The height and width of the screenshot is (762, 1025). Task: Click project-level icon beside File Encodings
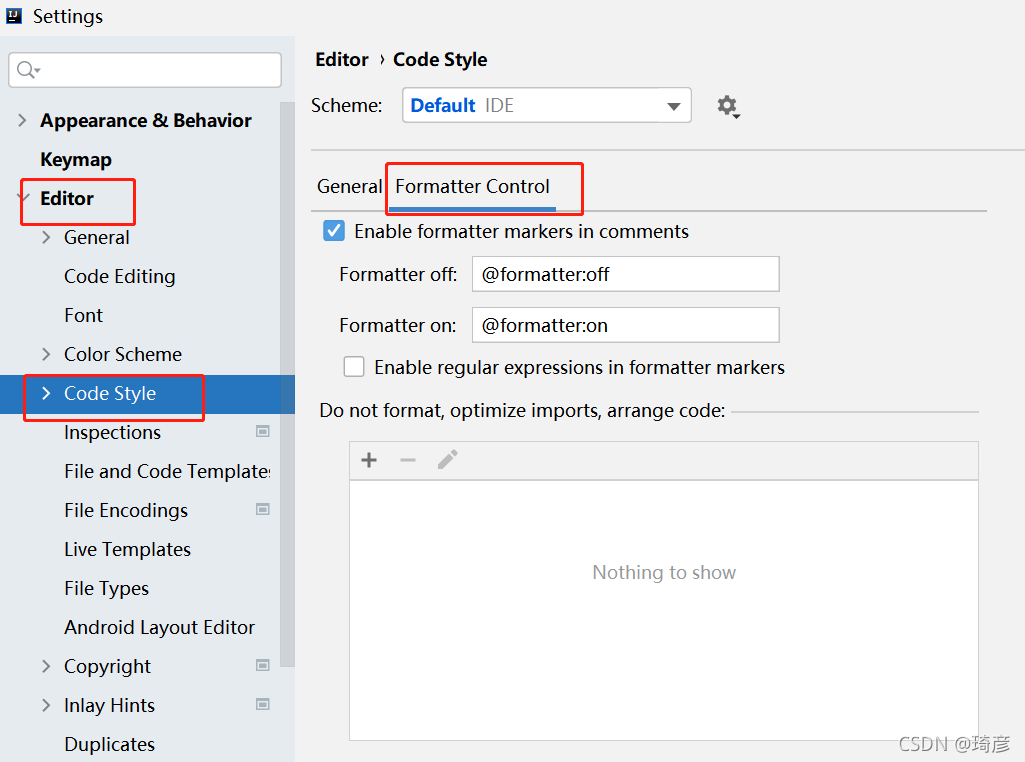tap(263, 510)
